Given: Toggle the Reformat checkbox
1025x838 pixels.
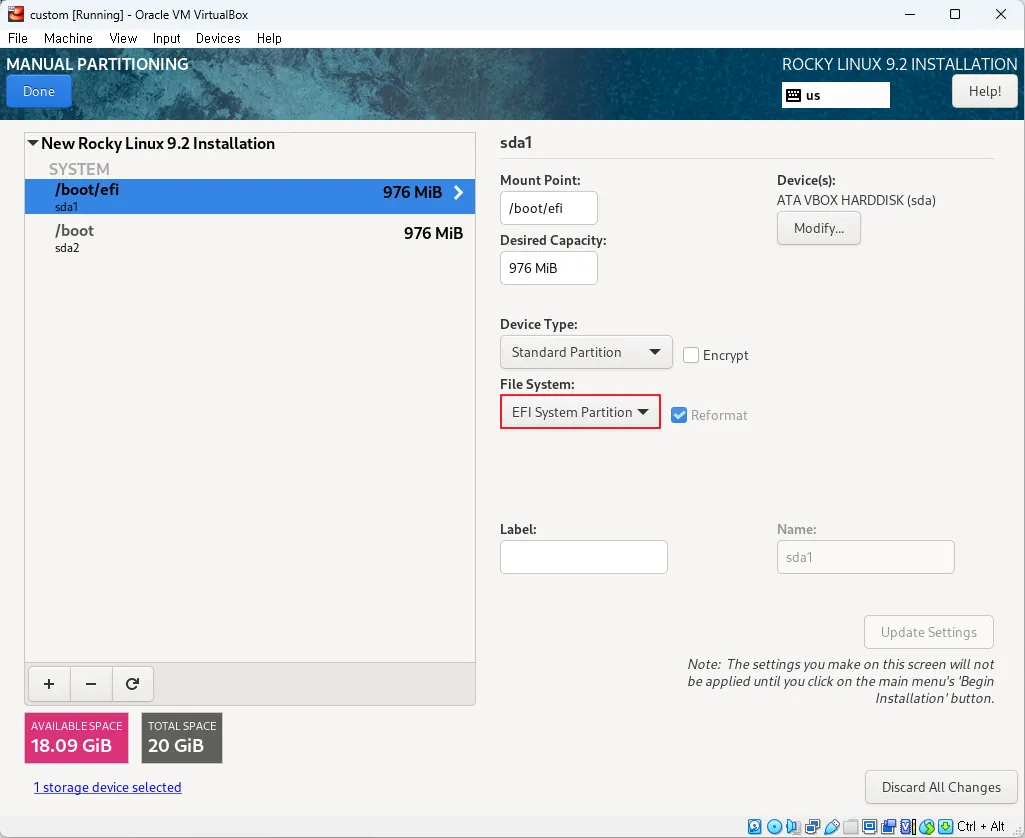Looking at the screenshot, I should pos(679,415).
